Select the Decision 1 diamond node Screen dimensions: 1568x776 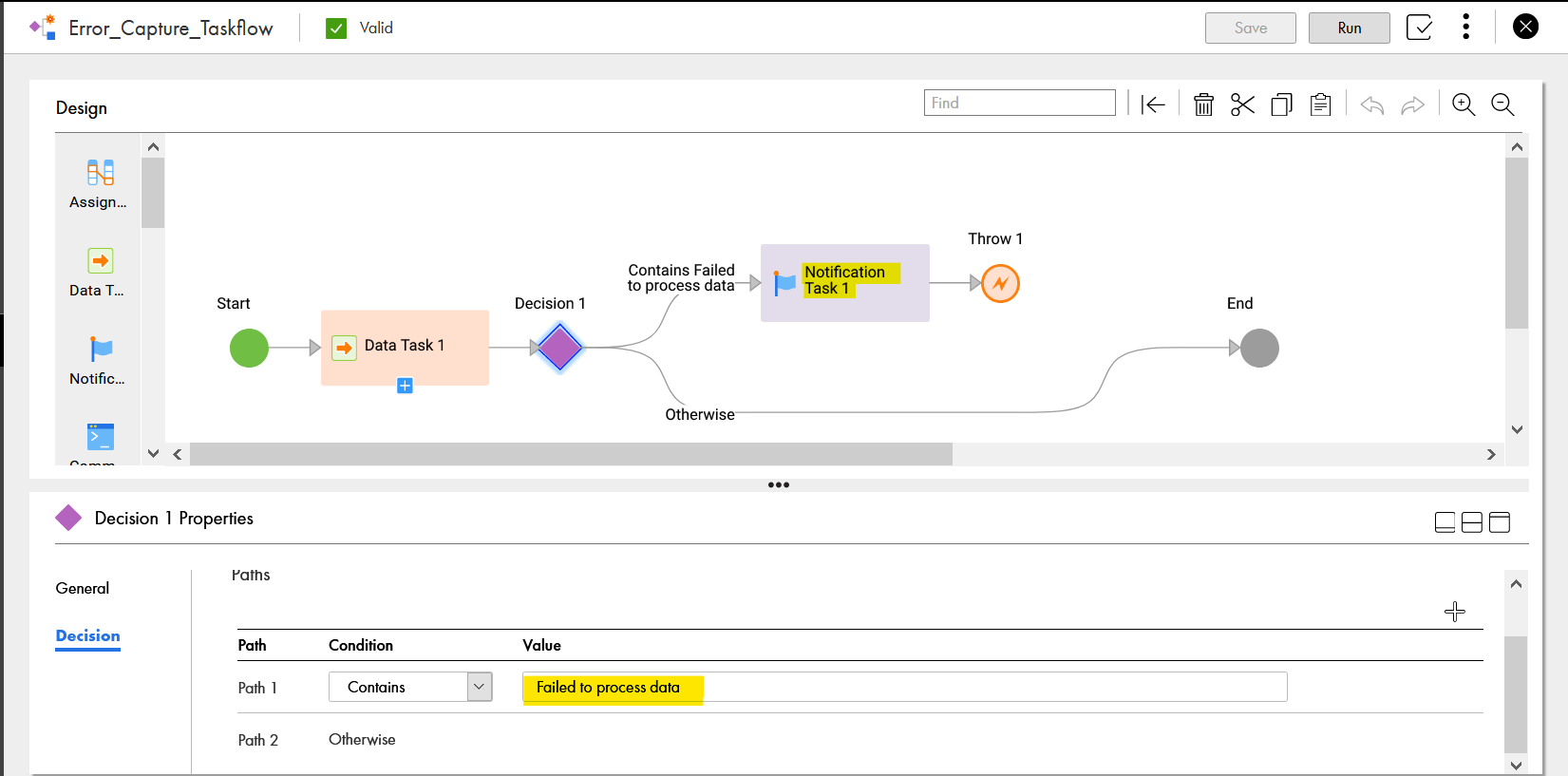tap(560, 348)
